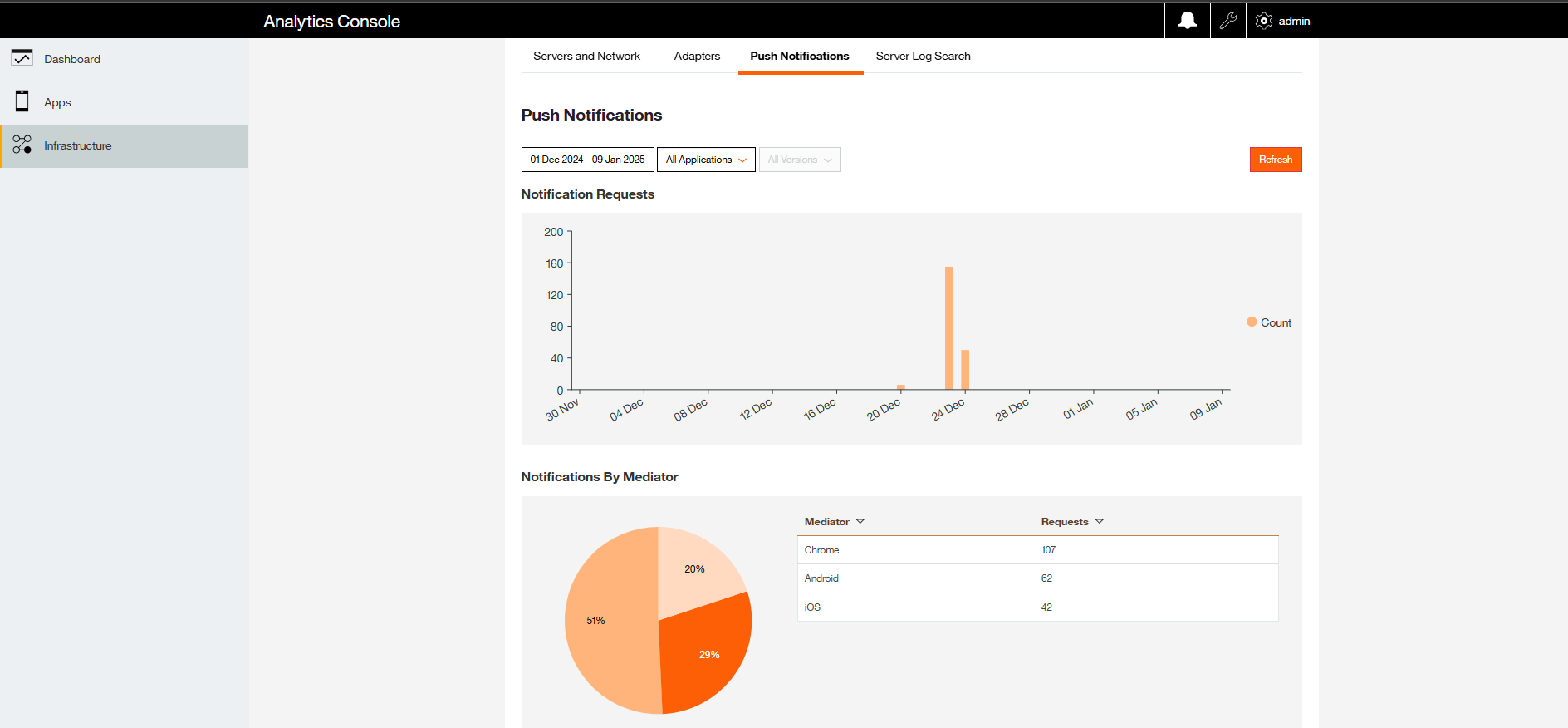This screenshot has height=728, width=1568.
Task: Expand the All Versions dropdown
Action: click(x=799, y=160)
